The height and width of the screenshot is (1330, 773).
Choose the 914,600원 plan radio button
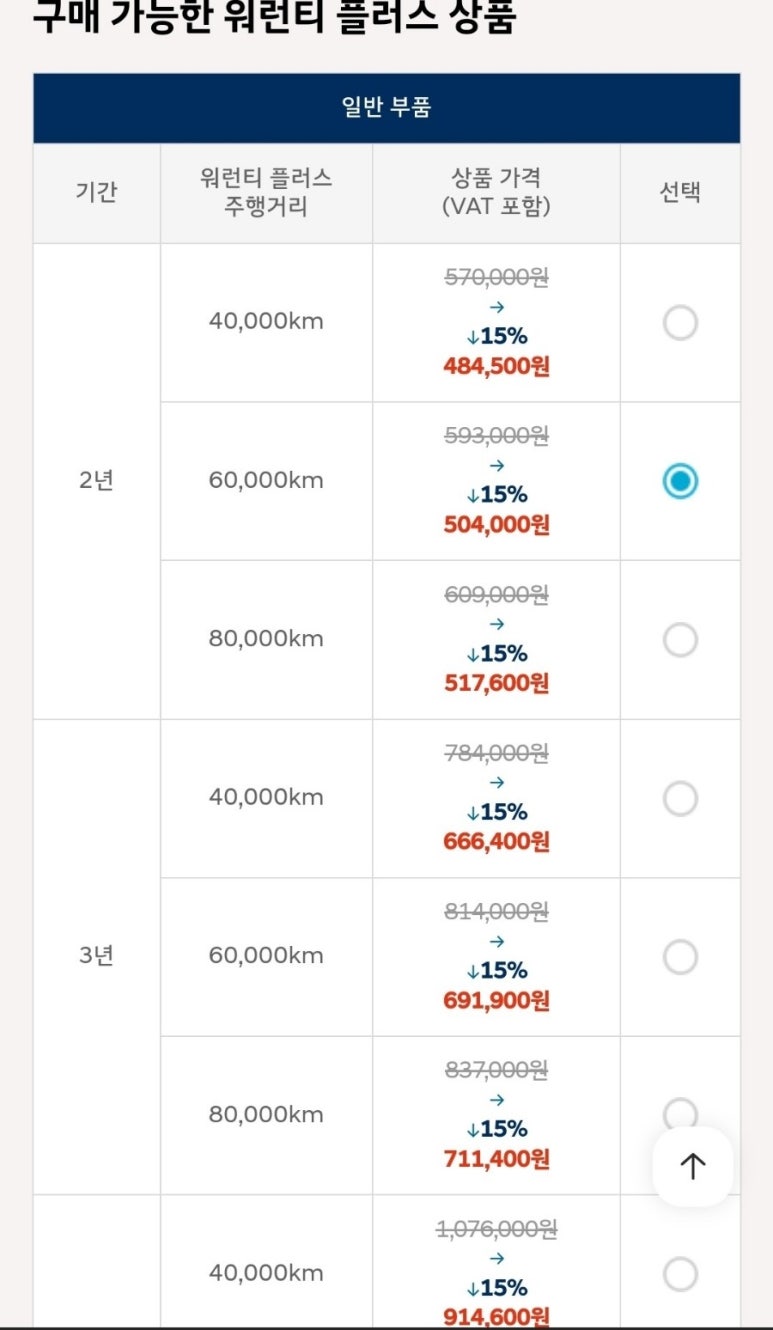[680, 1274]
